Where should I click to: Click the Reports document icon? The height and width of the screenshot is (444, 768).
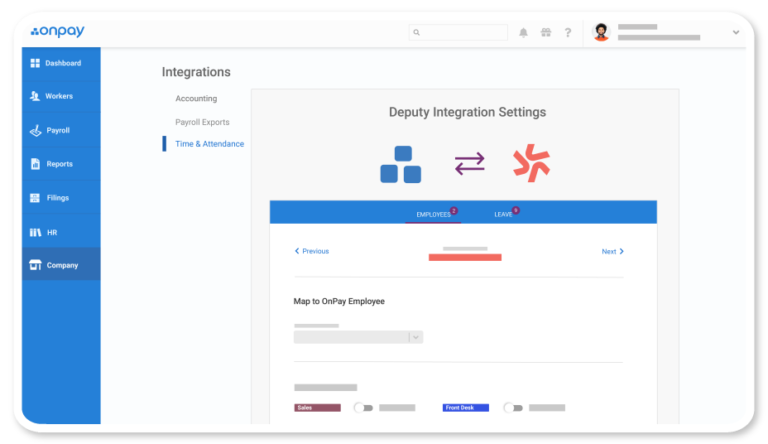click(x=35, y=164)
